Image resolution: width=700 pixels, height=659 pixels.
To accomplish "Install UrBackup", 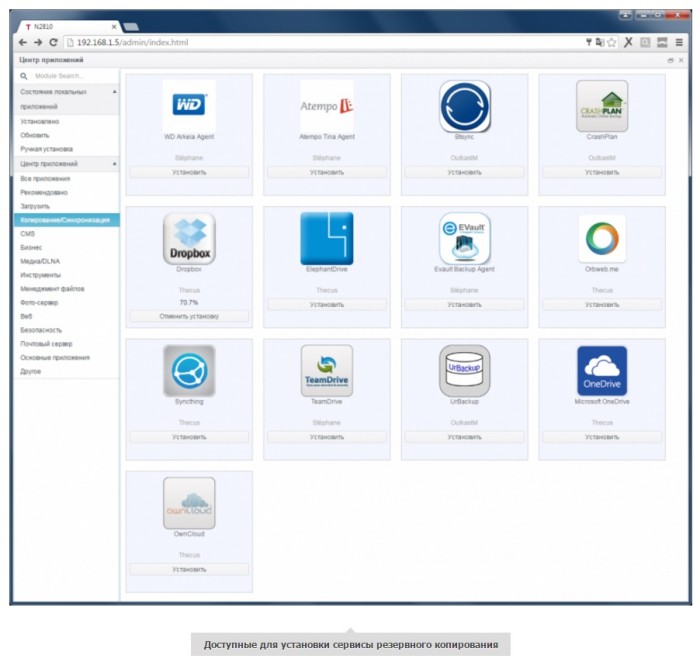I will pyautogui.click(x=465, y=437).
